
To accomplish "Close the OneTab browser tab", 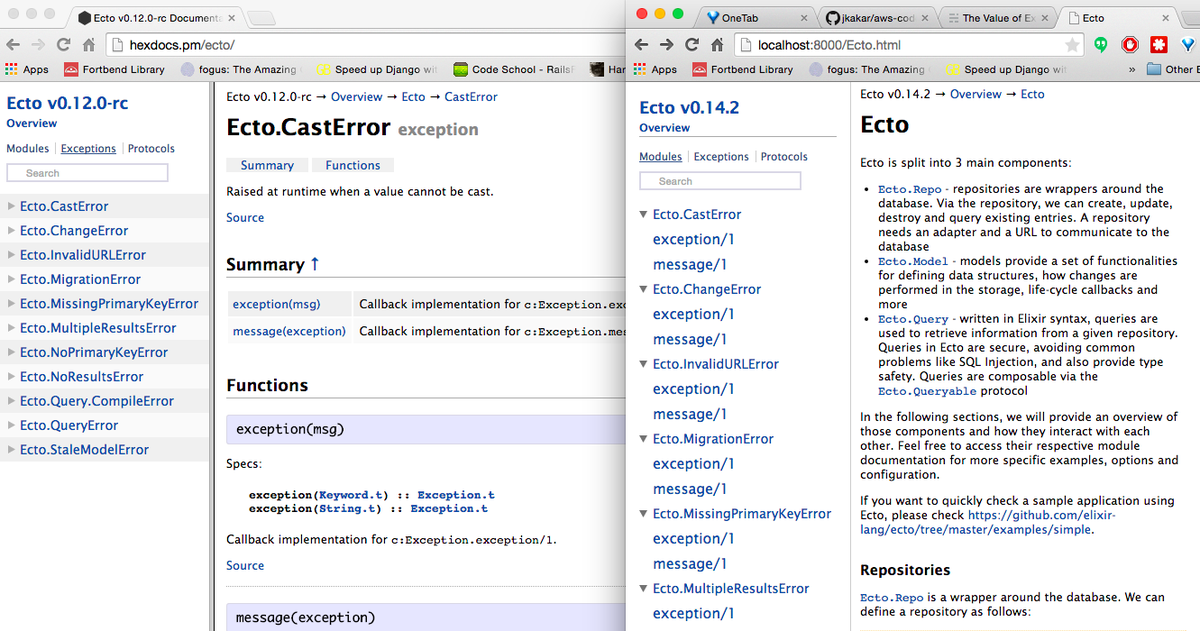I will (803, 18).
